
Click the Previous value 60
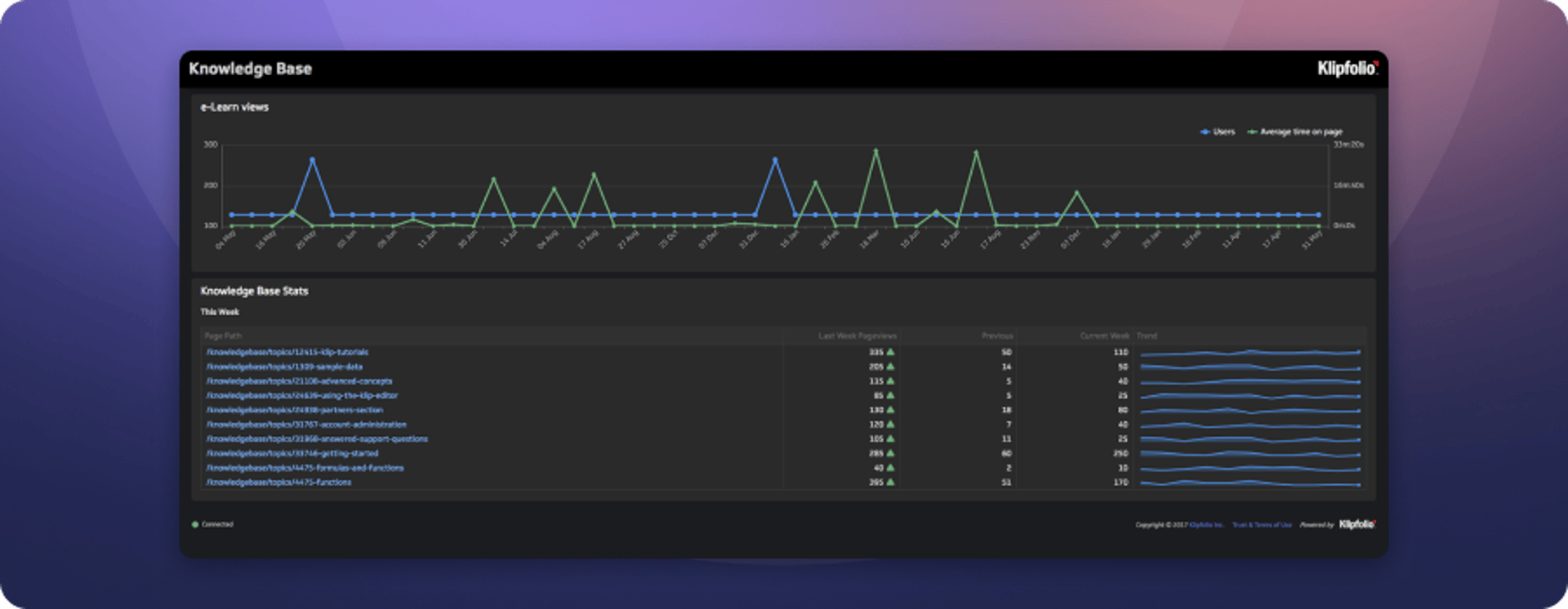point(1006,453)
